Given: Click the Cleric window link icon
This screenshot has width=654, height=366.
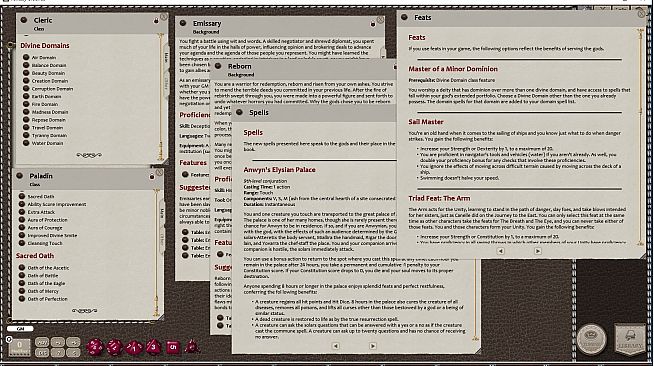Looking at the screenshot, I should click(24, 20).
